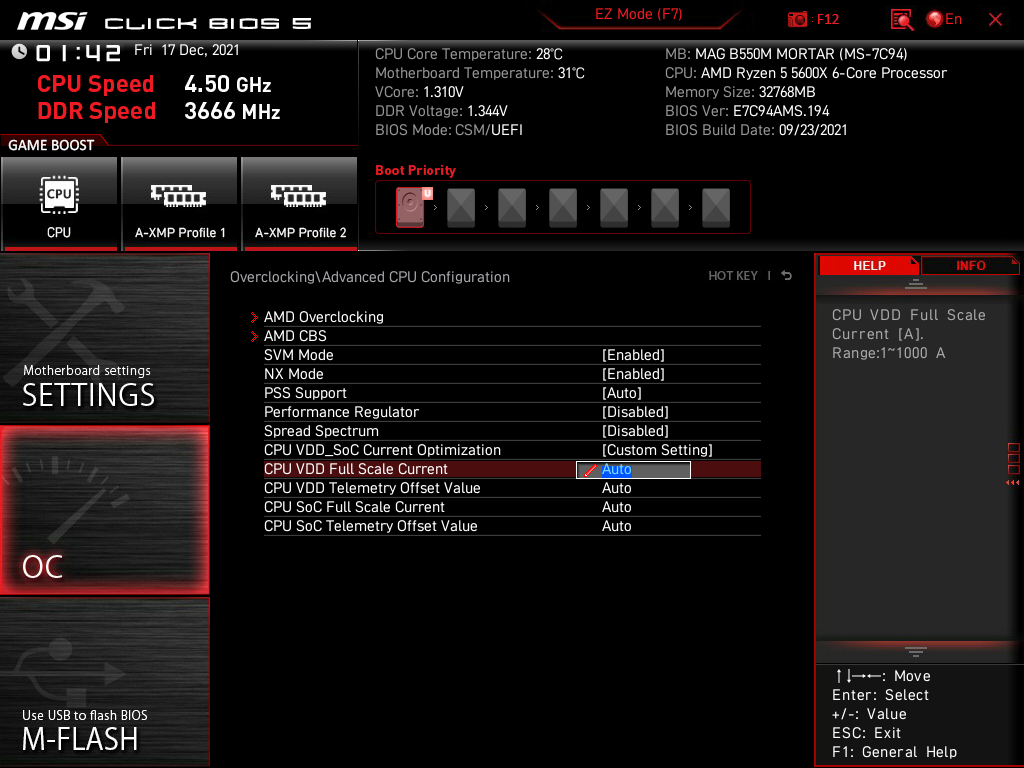The image size is (1024, 768).
Task: Select the first boot priority hard drive icon
Action: click(411, 206)
